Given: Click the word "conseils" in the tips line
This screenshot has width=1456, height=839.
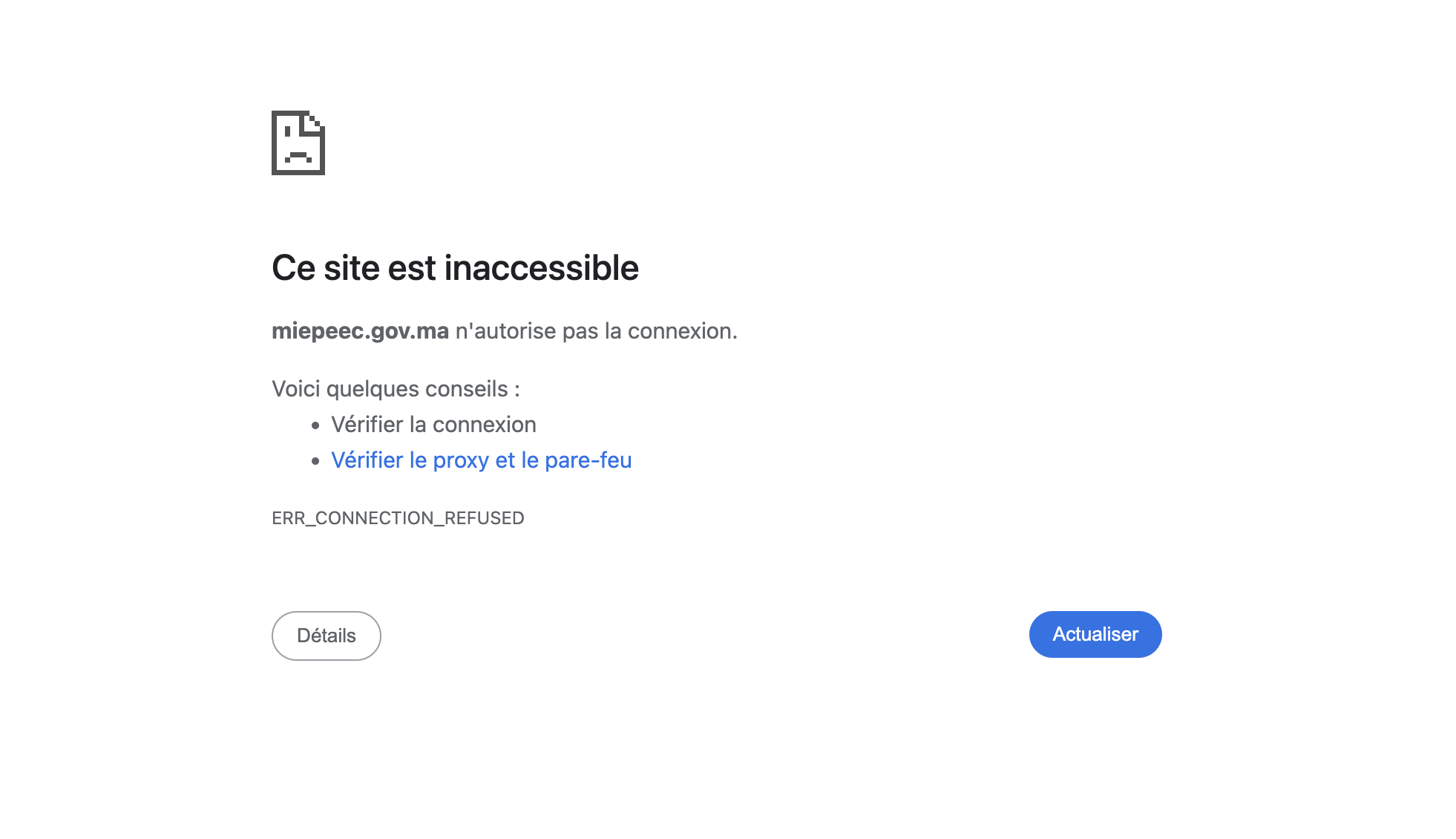Looking at the screenshot, I should point(466,389).
